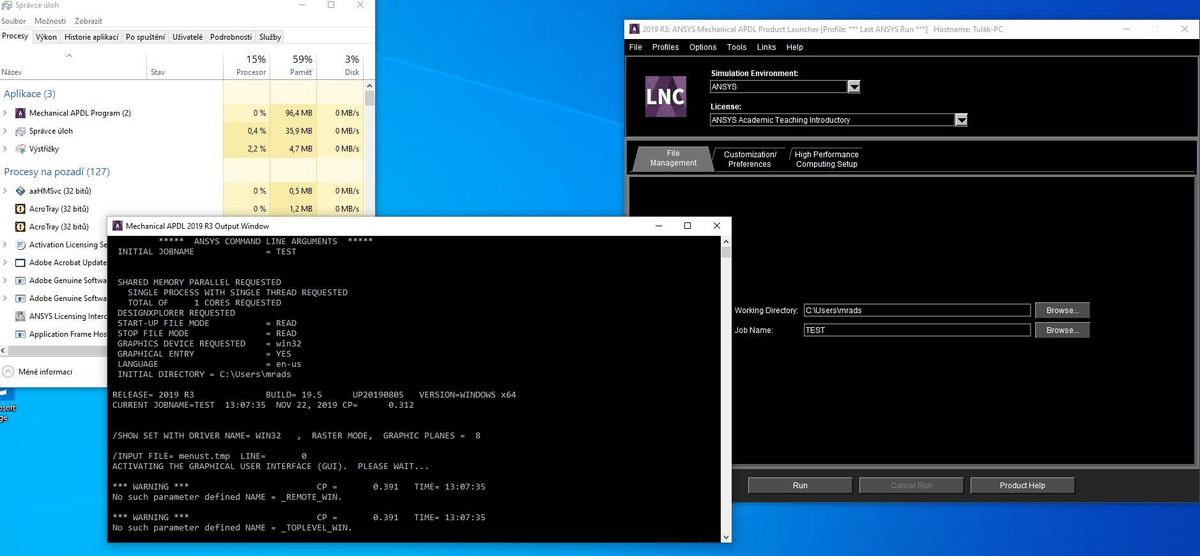Open the Profiles menu in the launcher
Screen dimensions: 1200x556
665,47
